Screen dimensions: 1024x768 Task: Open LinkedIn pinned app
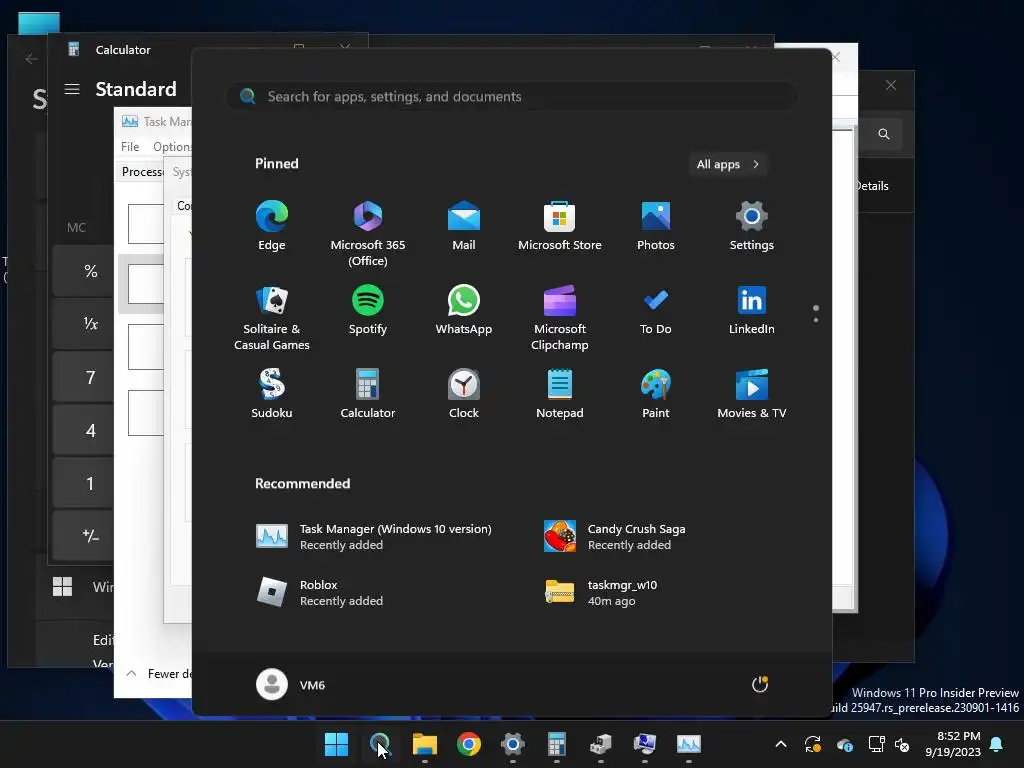[x=752, y=310]
